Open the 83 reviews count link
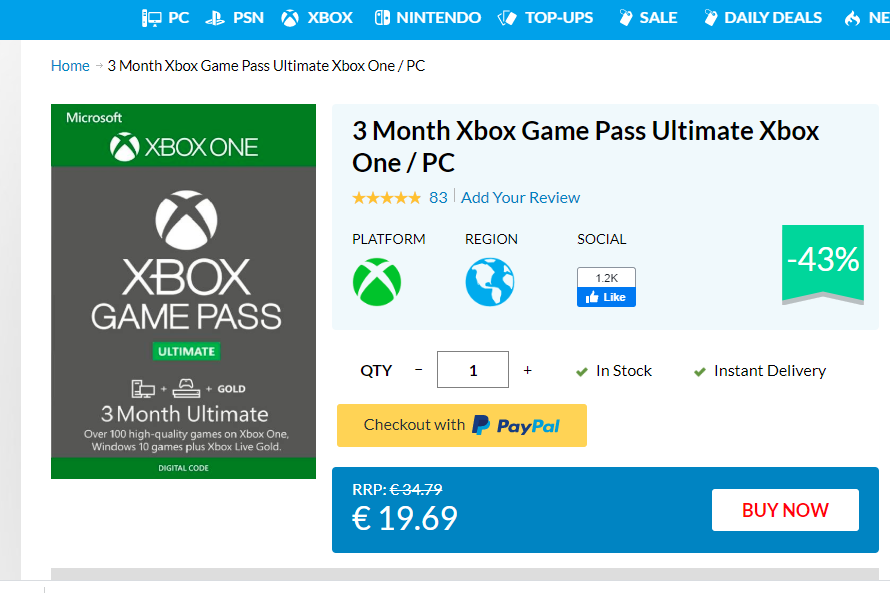This screenshot has height=593, width=890. [438, 197]
